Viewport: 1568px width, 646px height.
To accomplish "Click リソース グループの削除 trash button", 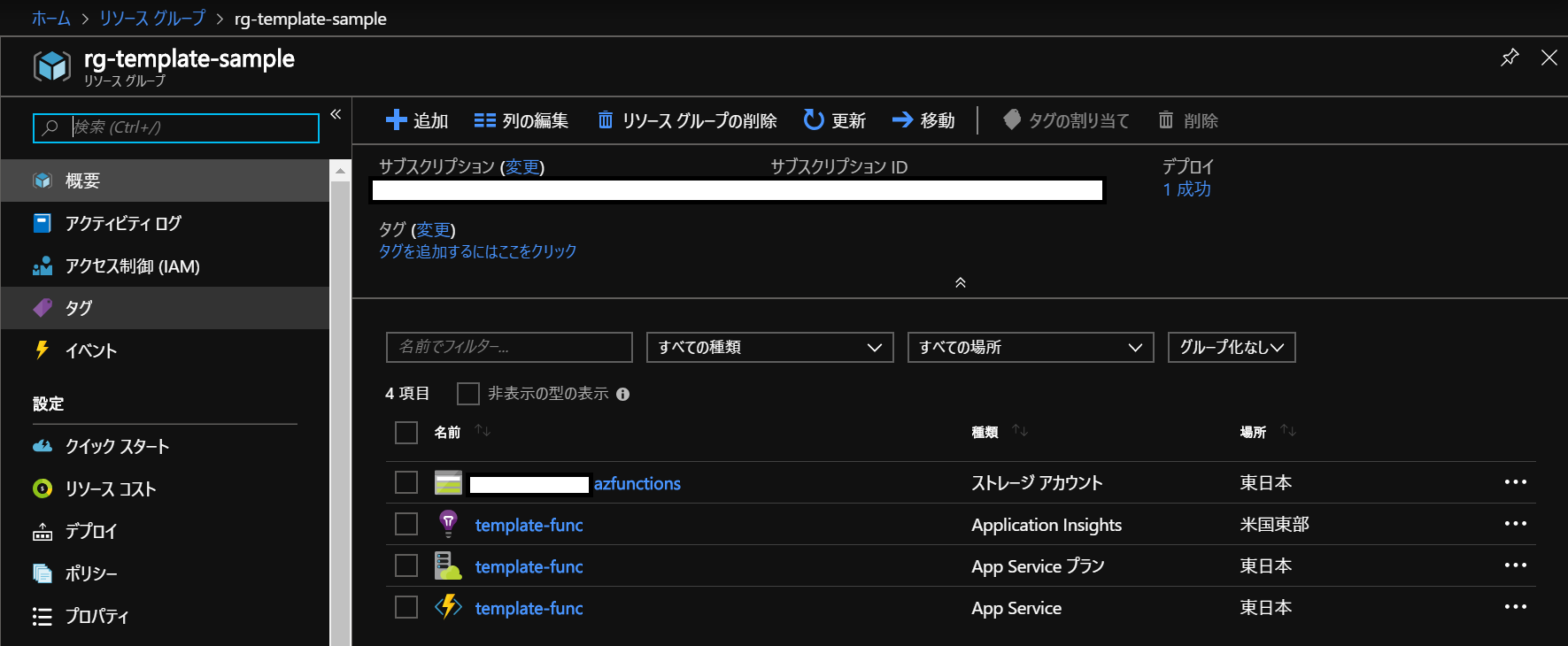I will tap(687, 120).
